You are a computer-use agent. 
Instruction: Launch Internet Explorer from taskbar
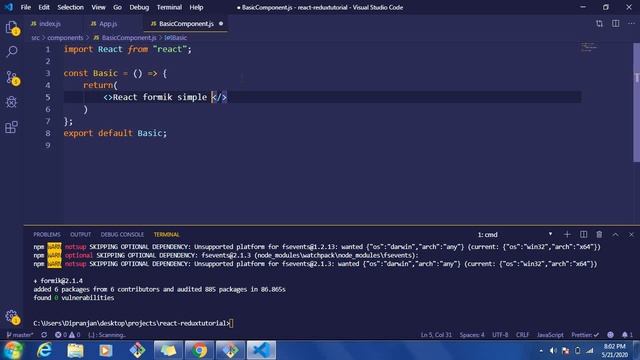44,350
